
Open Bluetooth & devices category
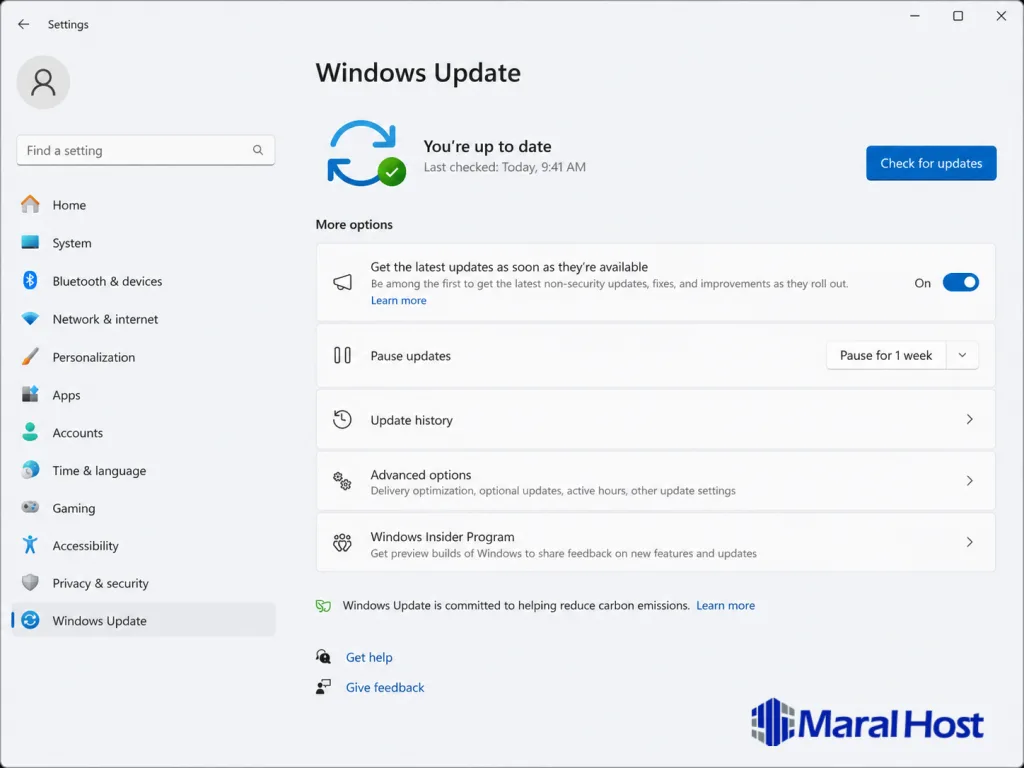(x=144, y=281)
